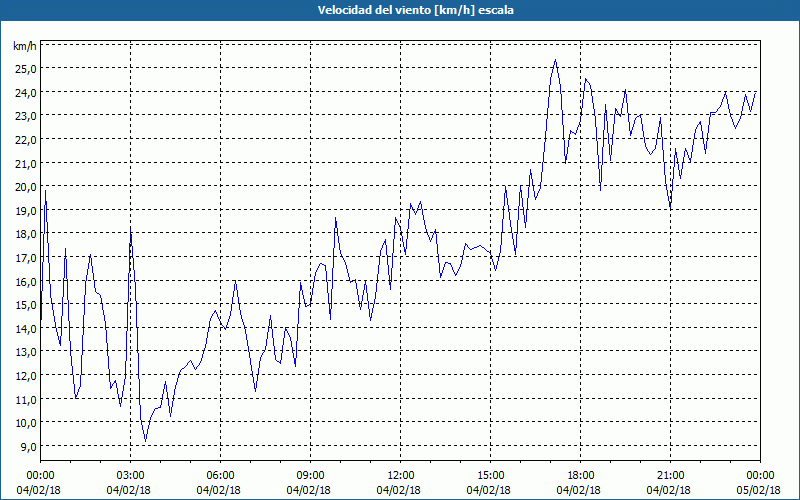Viewport: 800px width, 500px height.
Task: Click the "18:00" time label
Action: pos(581,476)
